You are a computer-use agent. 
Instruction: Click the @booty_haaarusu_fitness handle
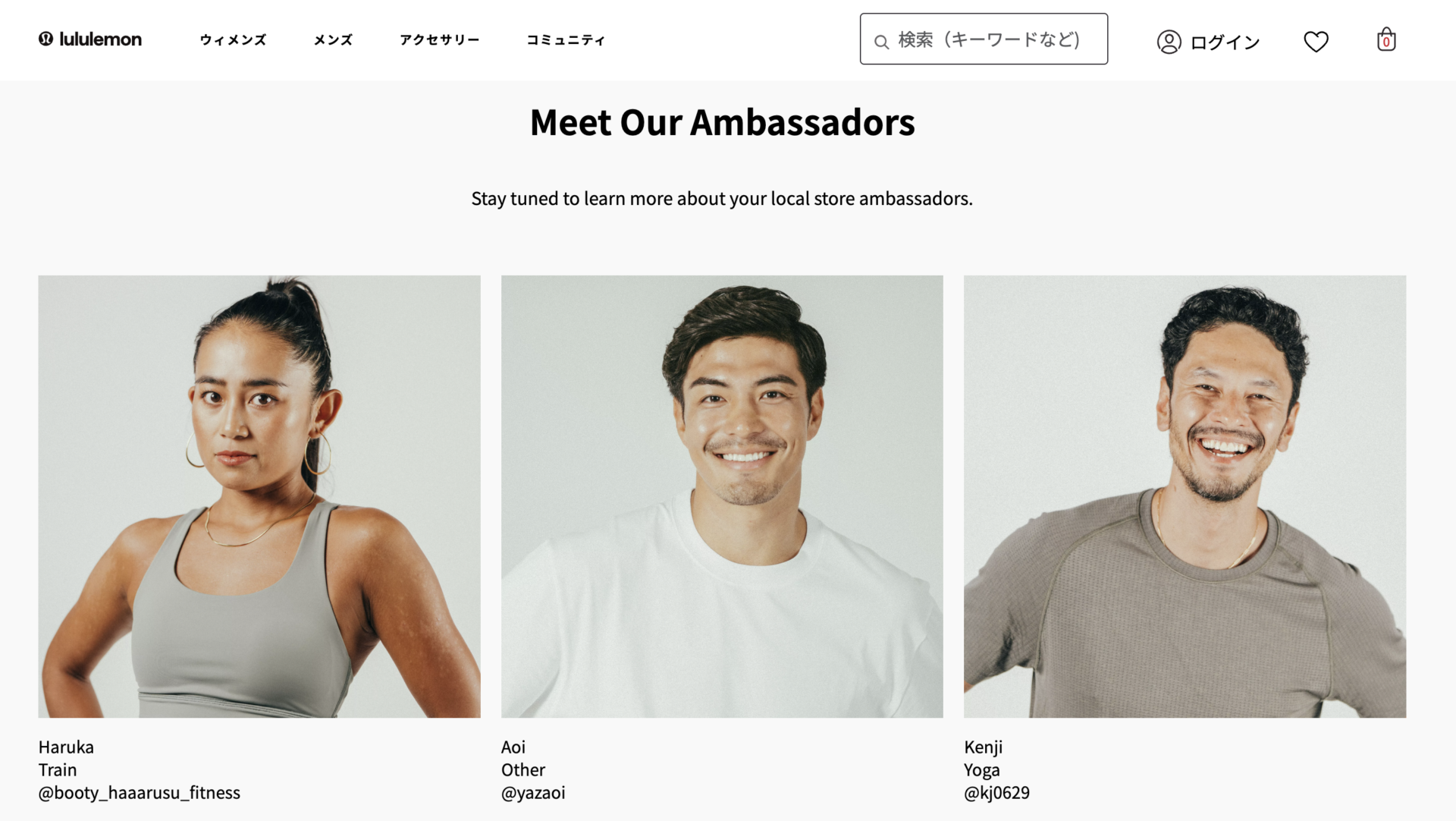coord(140,793)
